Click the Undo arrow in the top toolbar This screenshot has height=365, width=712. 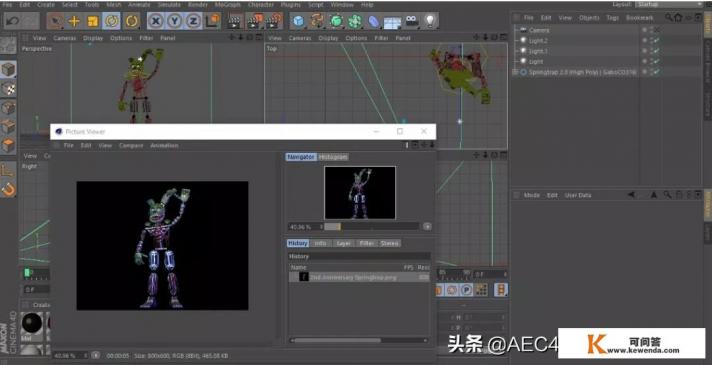[x=13, y=21]
